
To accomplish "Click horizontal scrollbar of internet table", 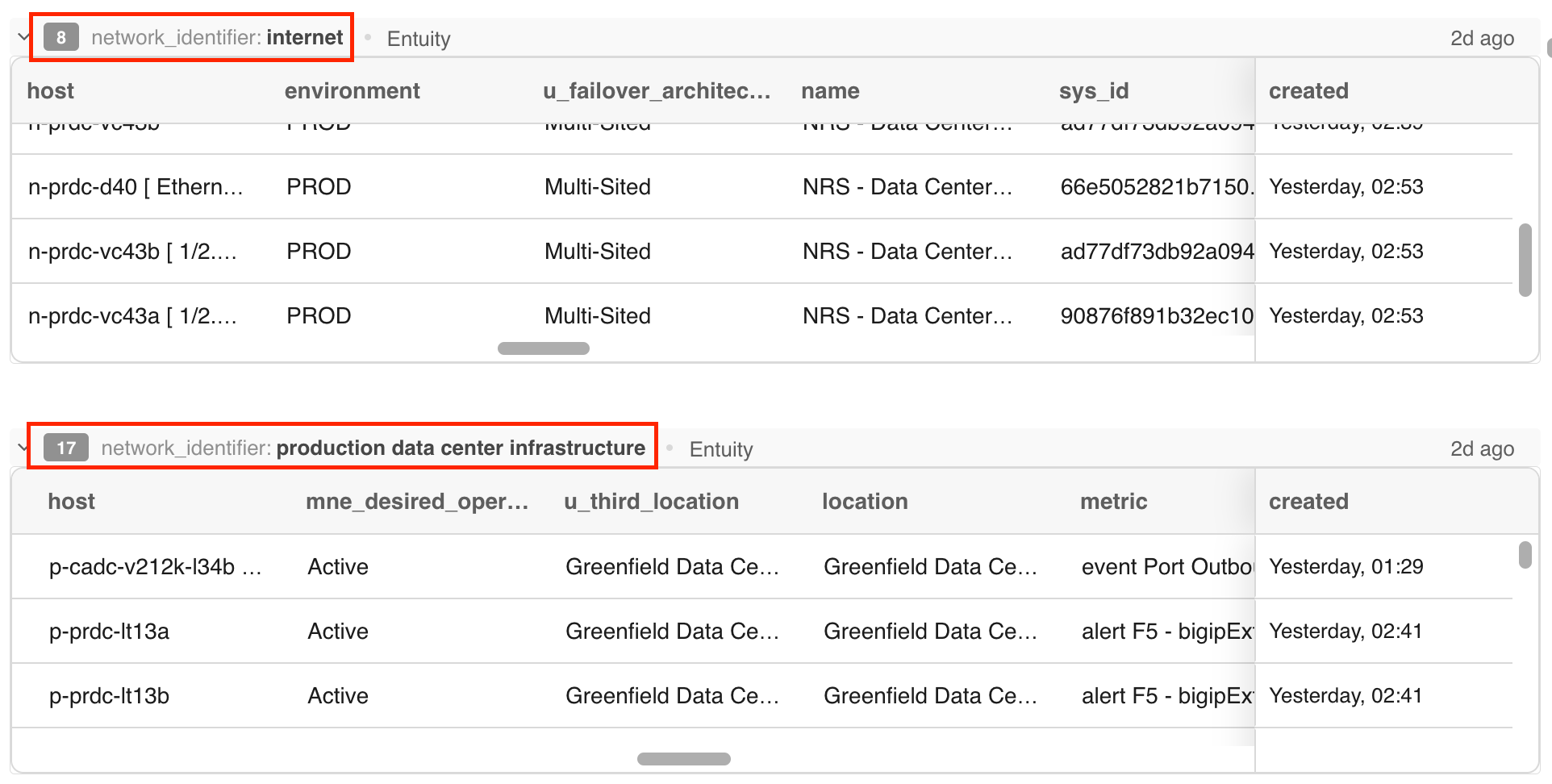I will coord(544,348).
